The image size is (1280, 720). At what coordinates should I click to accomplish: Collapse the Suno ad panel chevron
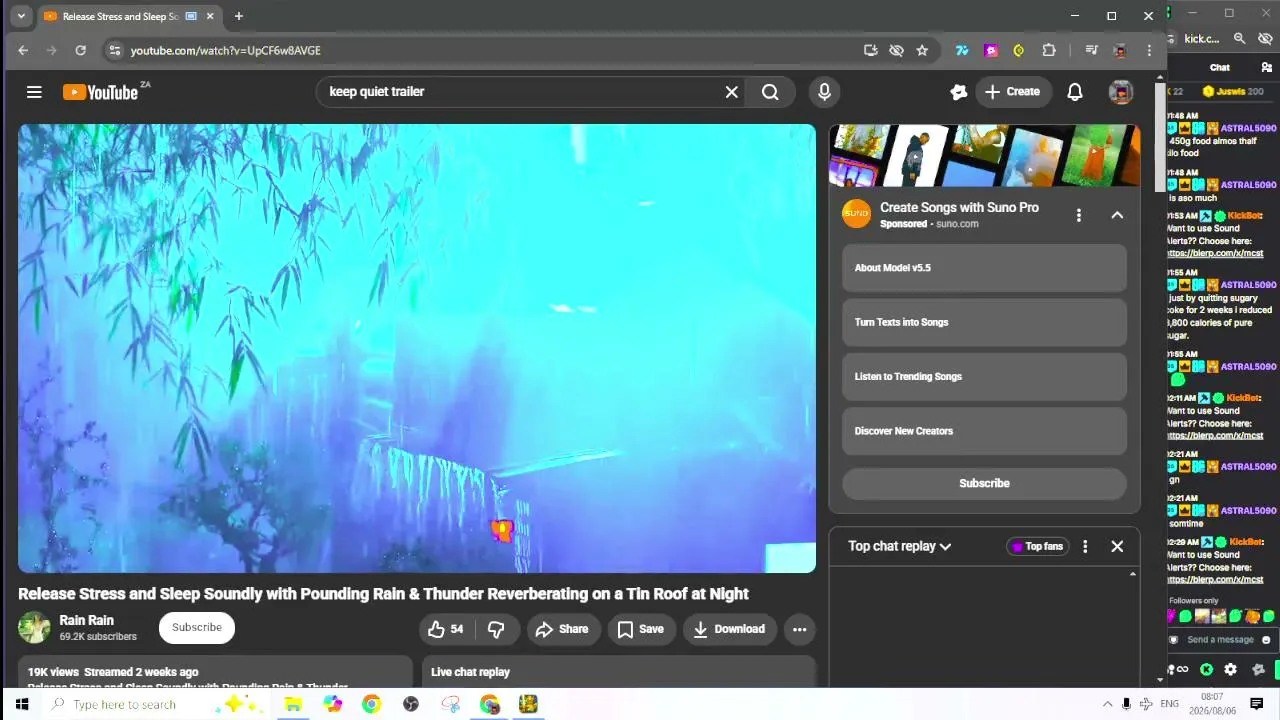1117,215
